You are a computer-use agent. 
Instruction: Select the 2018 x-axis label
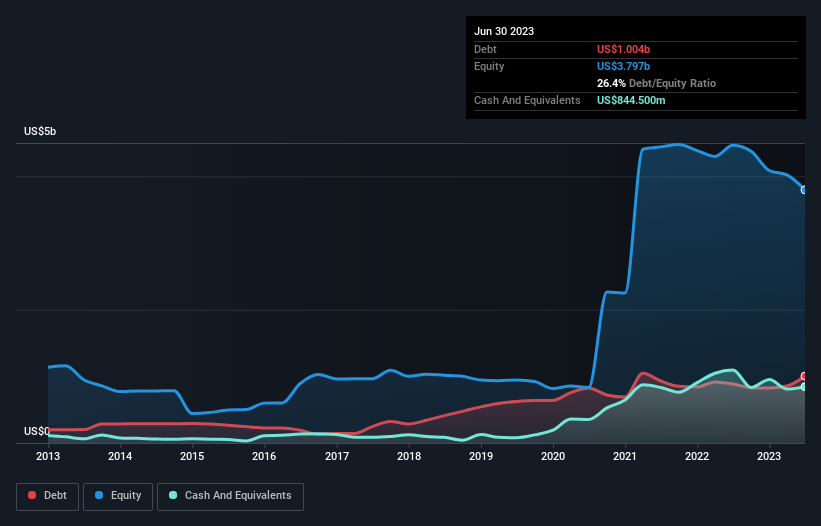(x=409, y=456)
